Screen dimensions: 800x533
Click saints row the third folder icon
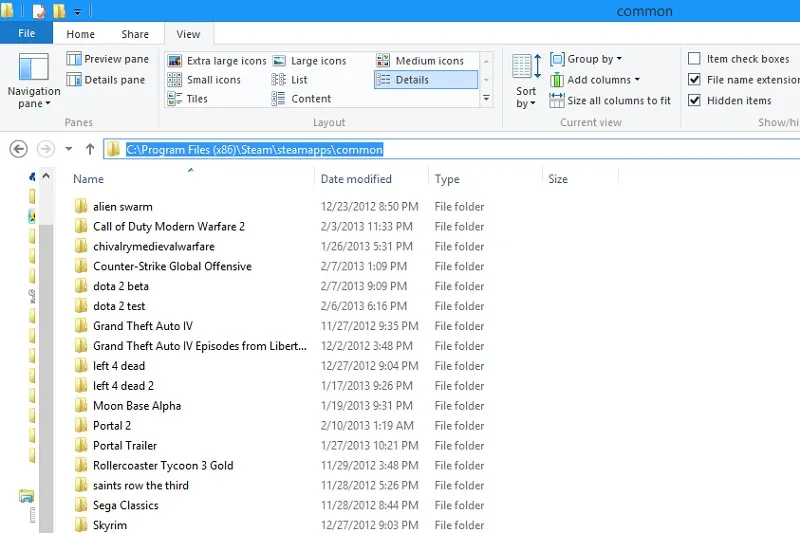[81, 485]
